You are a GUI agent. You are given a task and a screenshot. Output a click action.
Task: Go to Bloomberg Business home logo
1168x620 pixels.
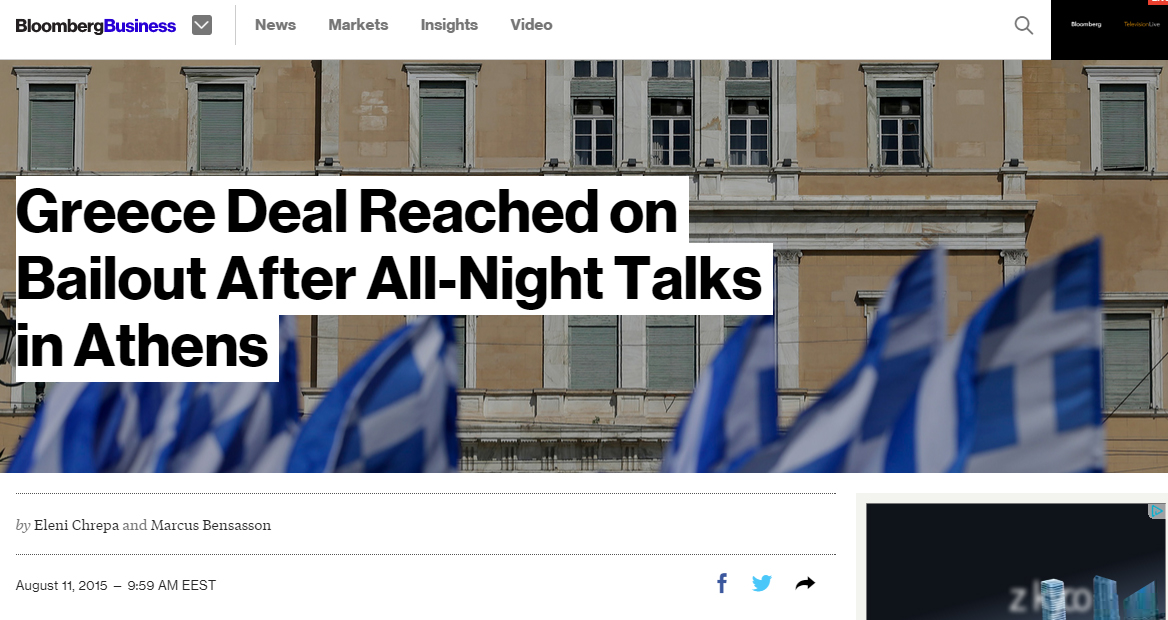click(95, 26)
